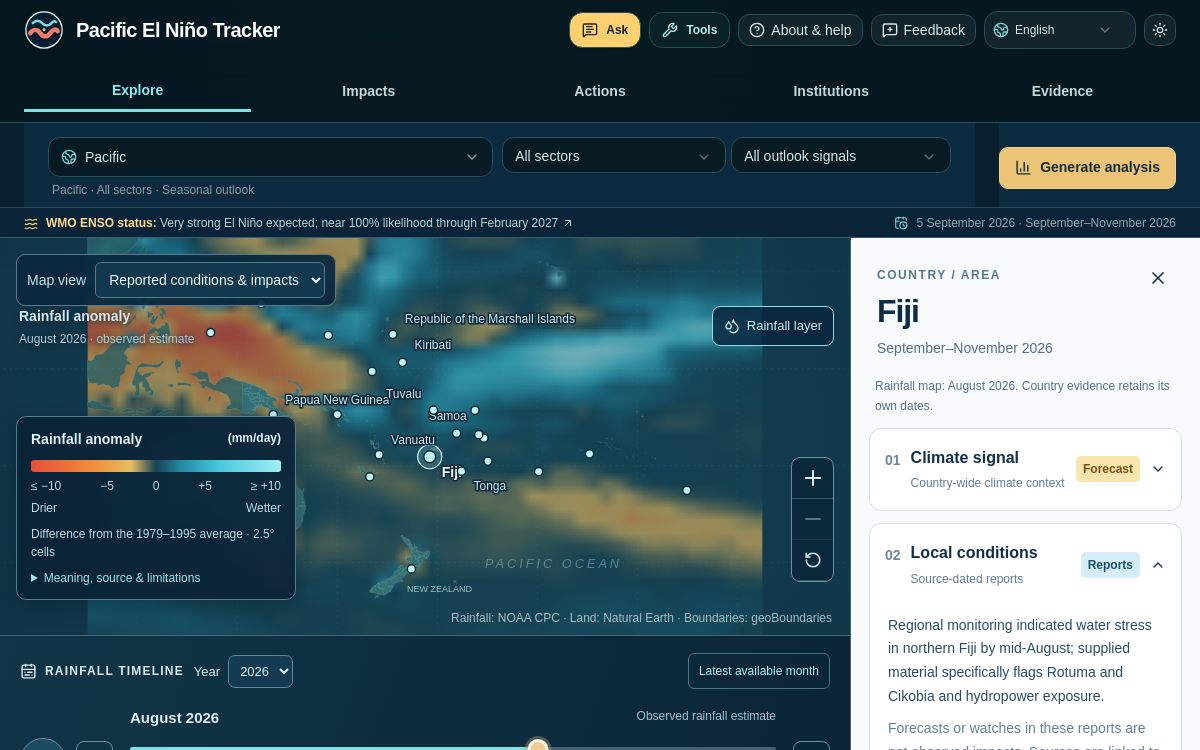Click the globe icon in language selector
1200x750 pixels.
pos(1001,30)
